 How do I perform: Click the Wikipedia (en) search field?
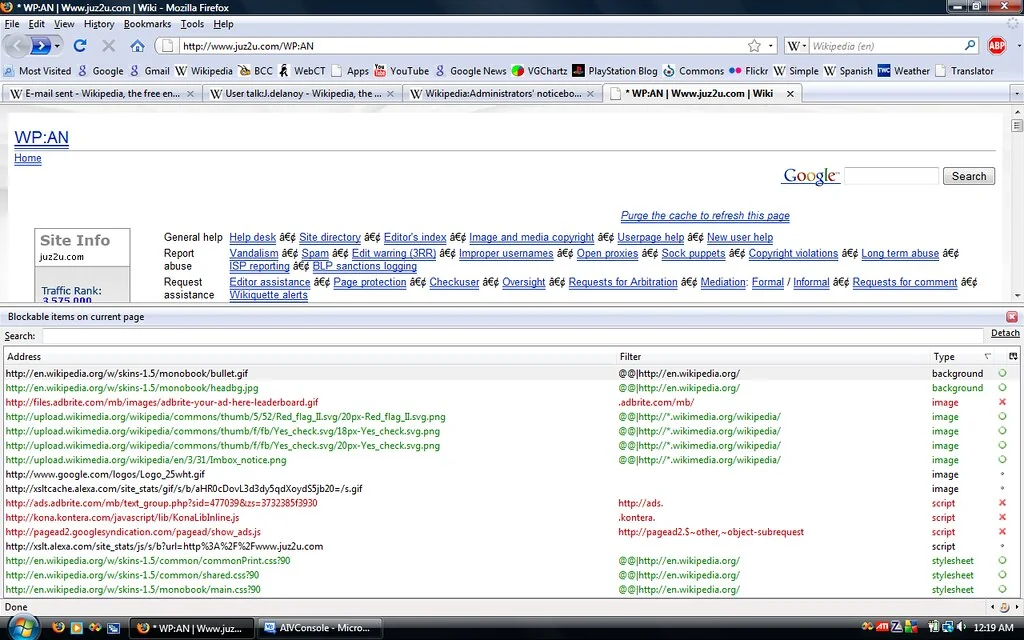886,46
